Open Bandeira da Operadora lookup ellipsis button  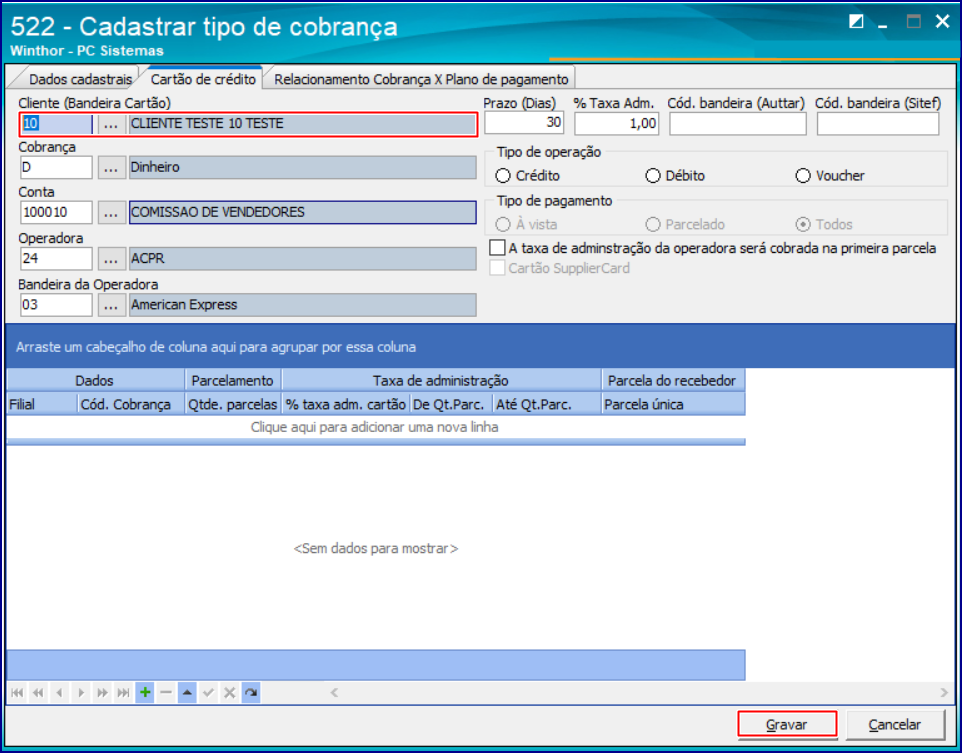(x=111, y=305)
